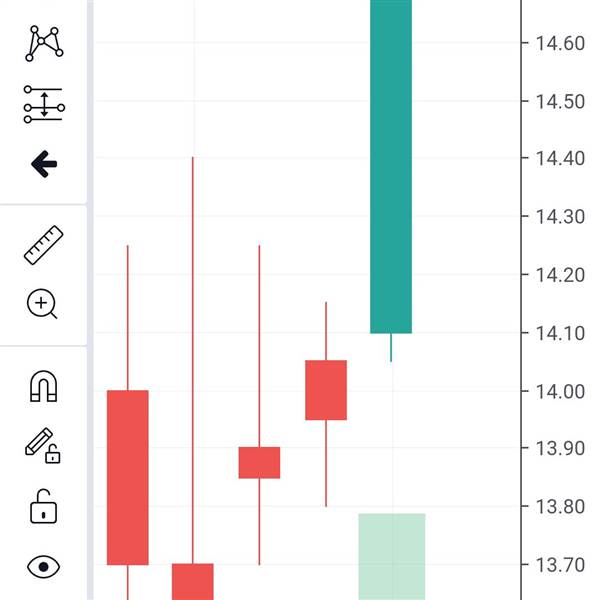The image size is (600, 600).
Task: Toggle magnet mode snapping
Action: pos(44,386)
